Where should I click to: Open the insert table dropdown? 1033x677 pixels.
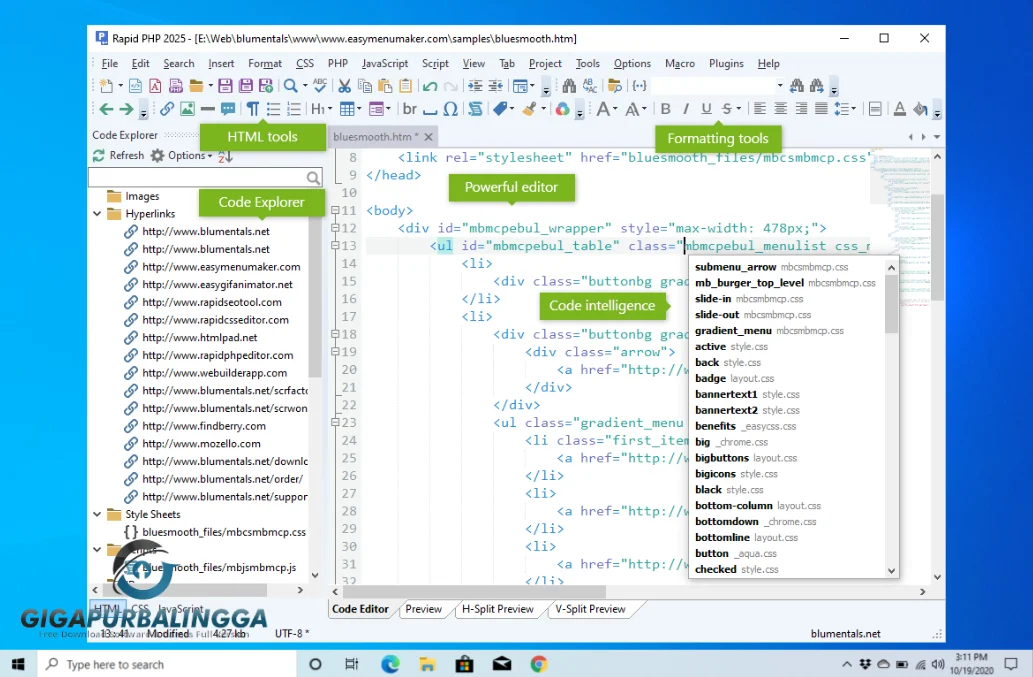pyautogui.click(x=360, y=109)
